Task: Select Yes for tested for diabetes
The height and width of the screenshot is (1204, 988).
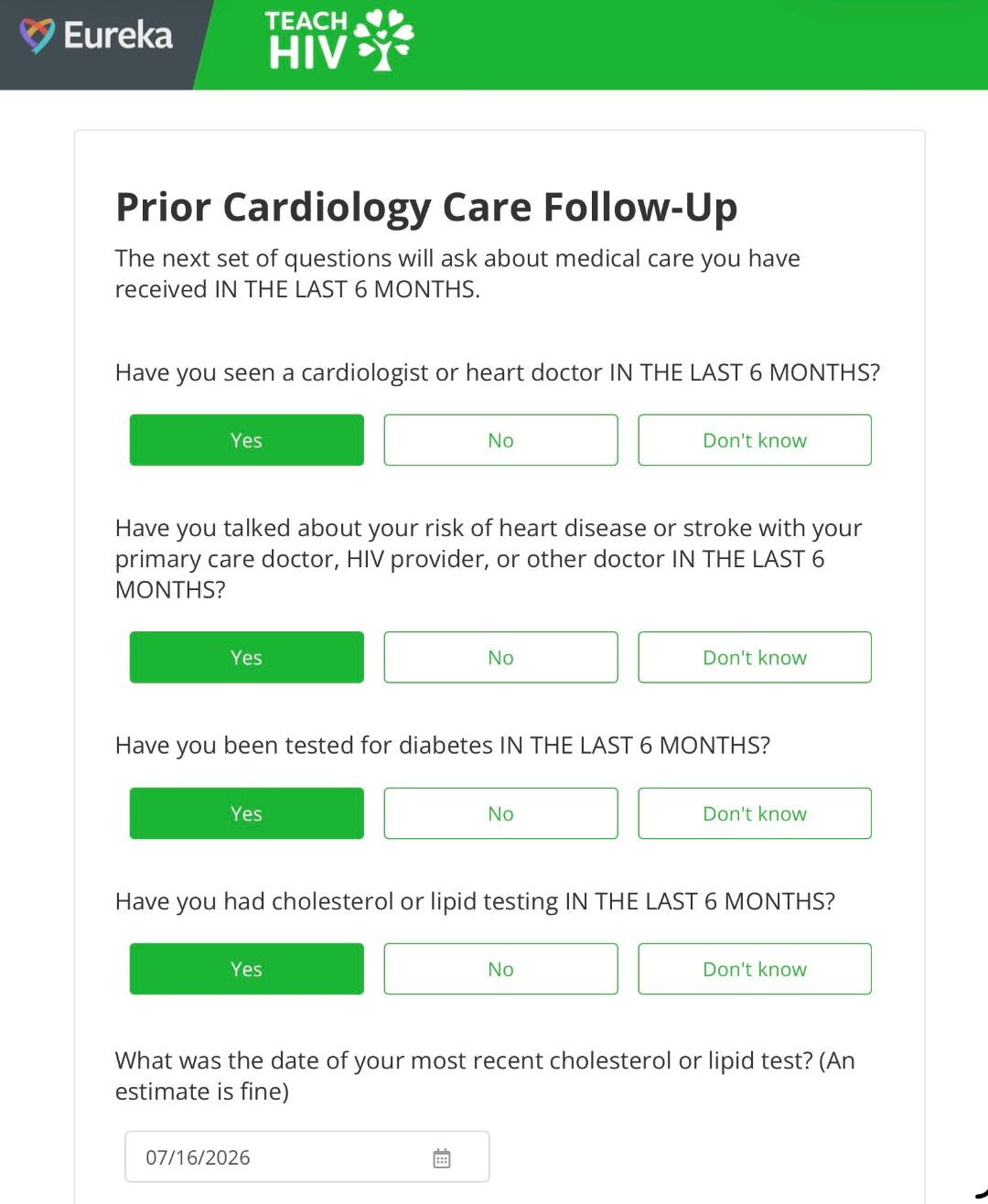Action: click(246, 813)
